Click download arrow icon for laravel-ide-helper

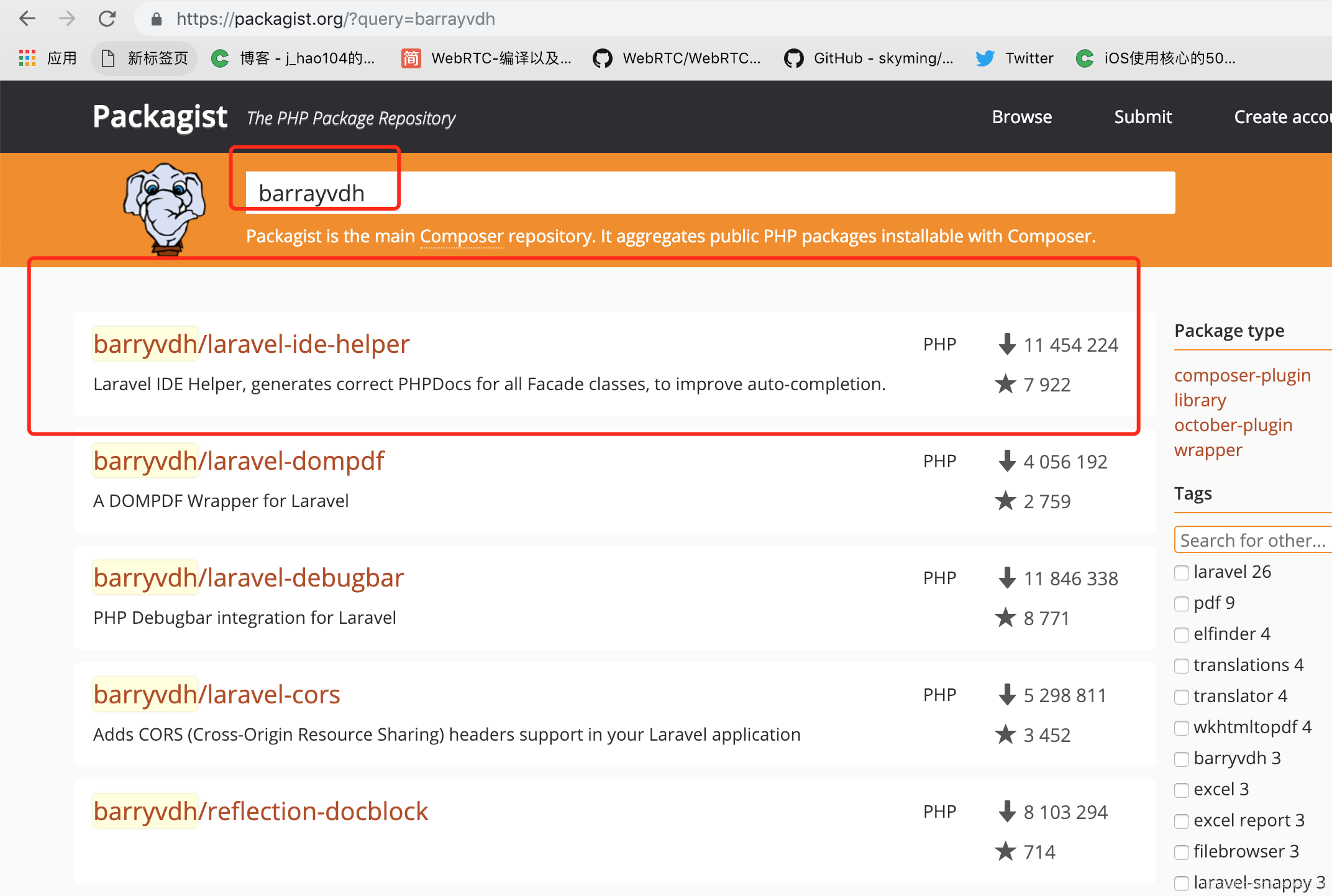click(x=1007, y=344)
